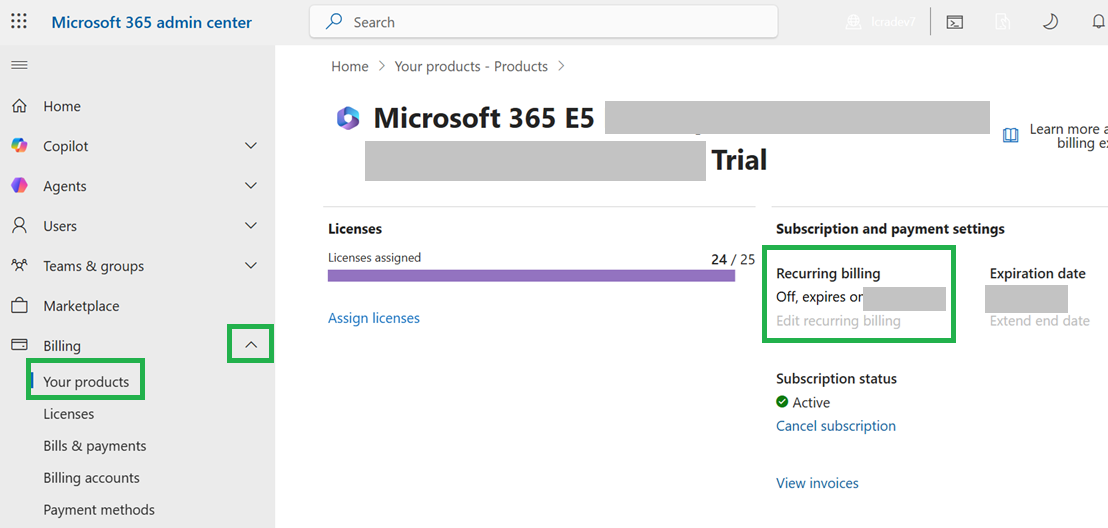
Task: Collapse the navigation menu hamburger icon
Action: pyautogui.click(x=19, y=65)
